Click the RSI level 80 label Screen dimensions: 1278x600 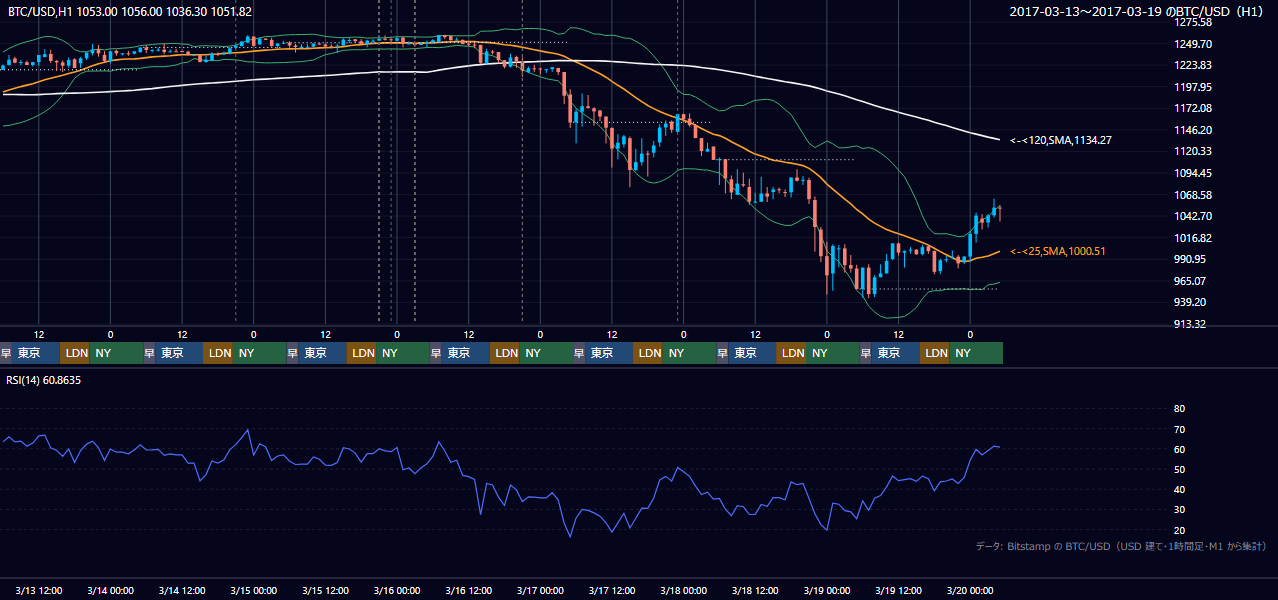tap(1179, 409)
